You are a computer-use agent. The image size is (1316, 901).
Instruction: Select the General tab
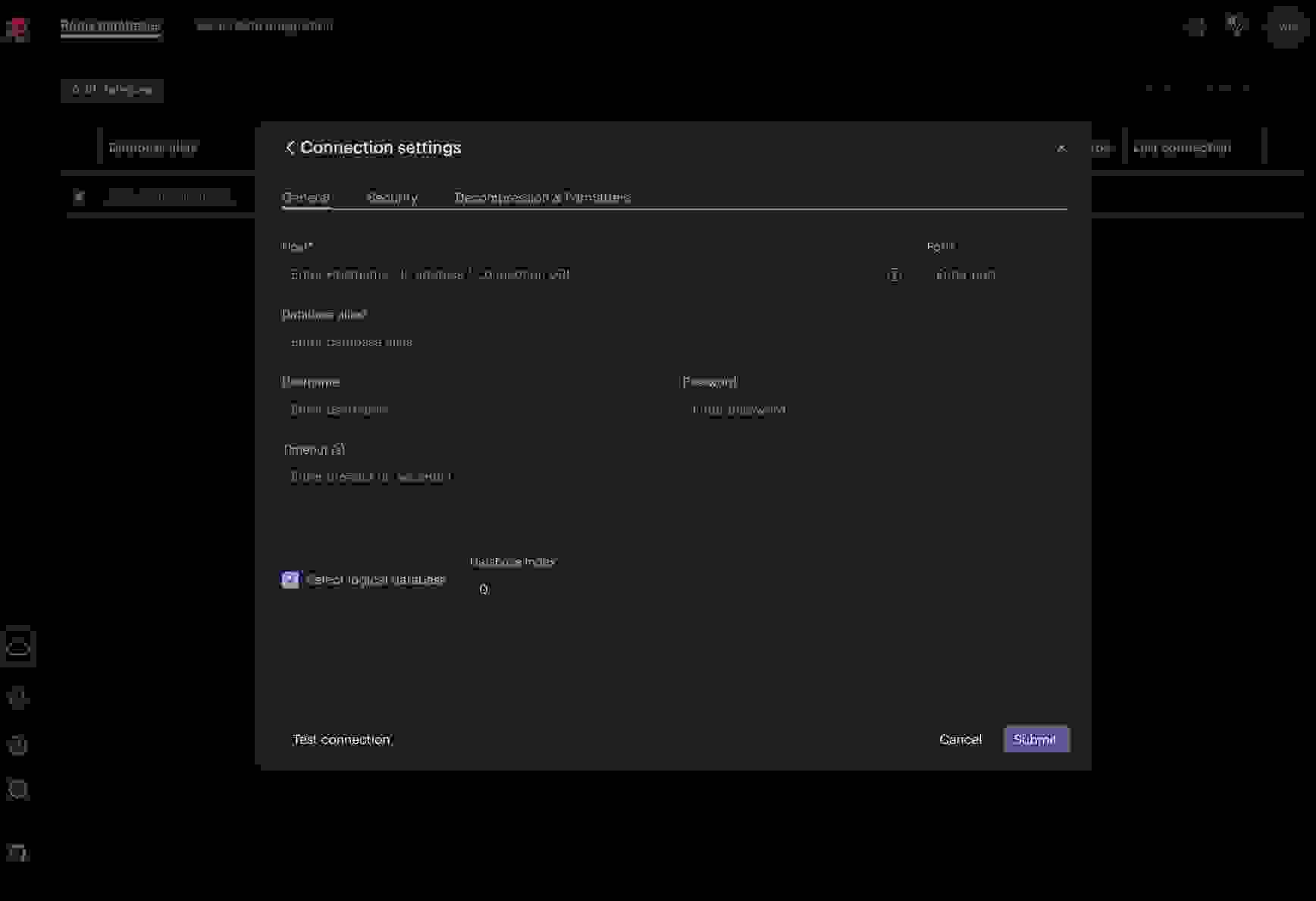pyautogui.click(x=305, y=198)
